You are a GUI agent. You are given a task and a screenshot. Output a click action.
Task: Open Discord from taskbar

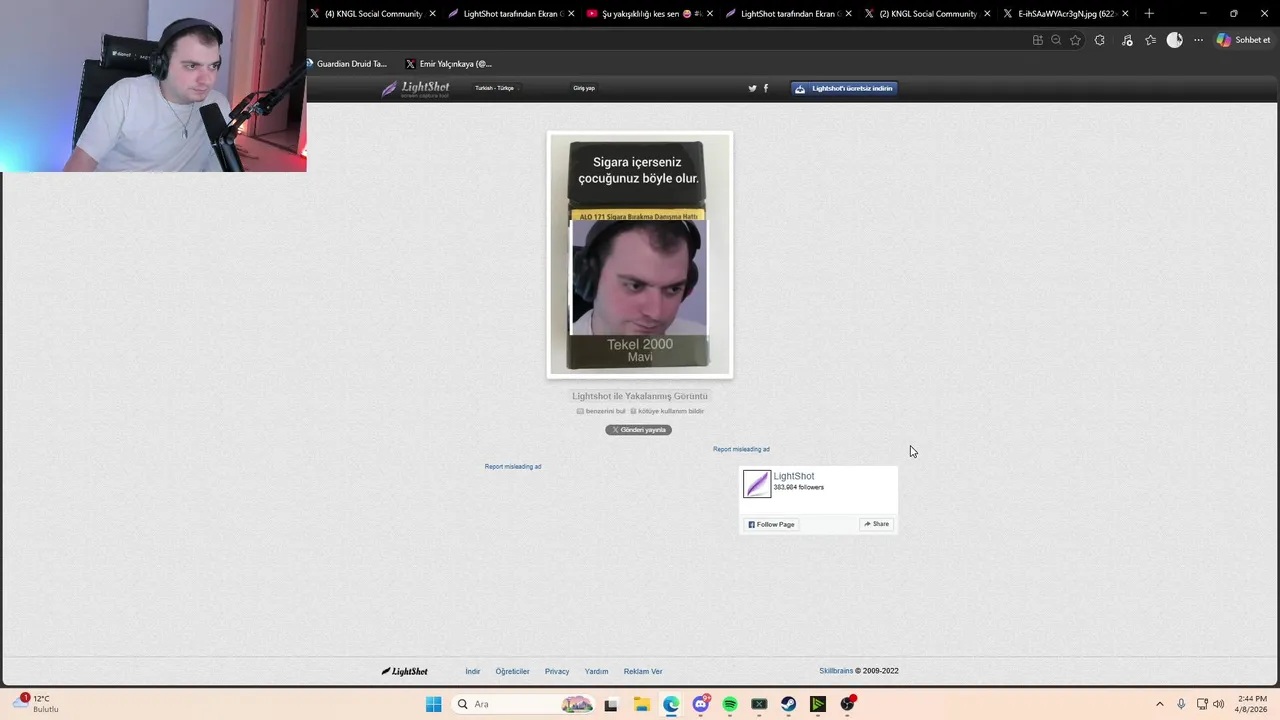click(x=701, y=704)
